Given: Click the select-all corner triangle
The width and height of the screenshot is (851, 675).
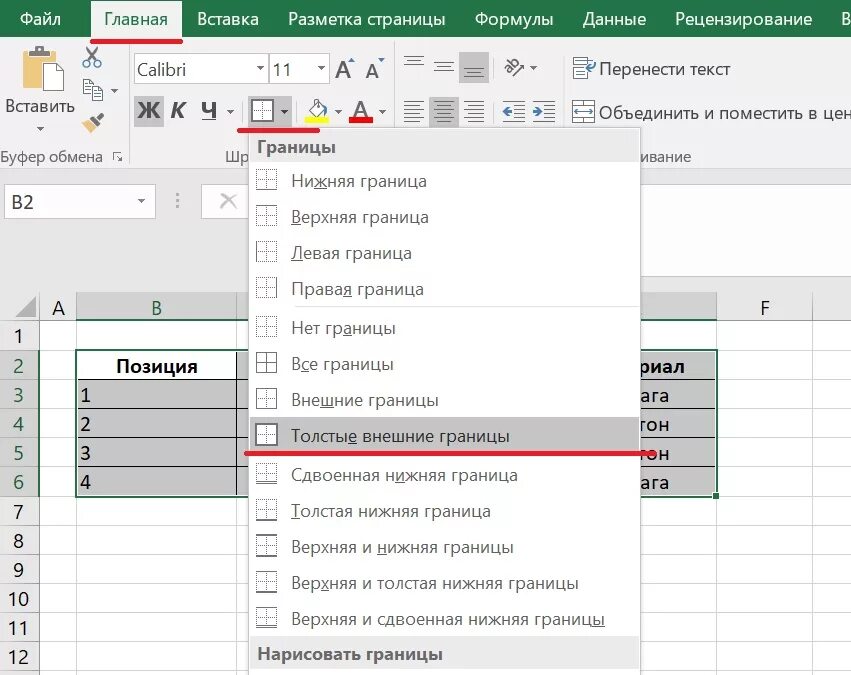Looking at the screenshot, I should click(x=27, y=307).
